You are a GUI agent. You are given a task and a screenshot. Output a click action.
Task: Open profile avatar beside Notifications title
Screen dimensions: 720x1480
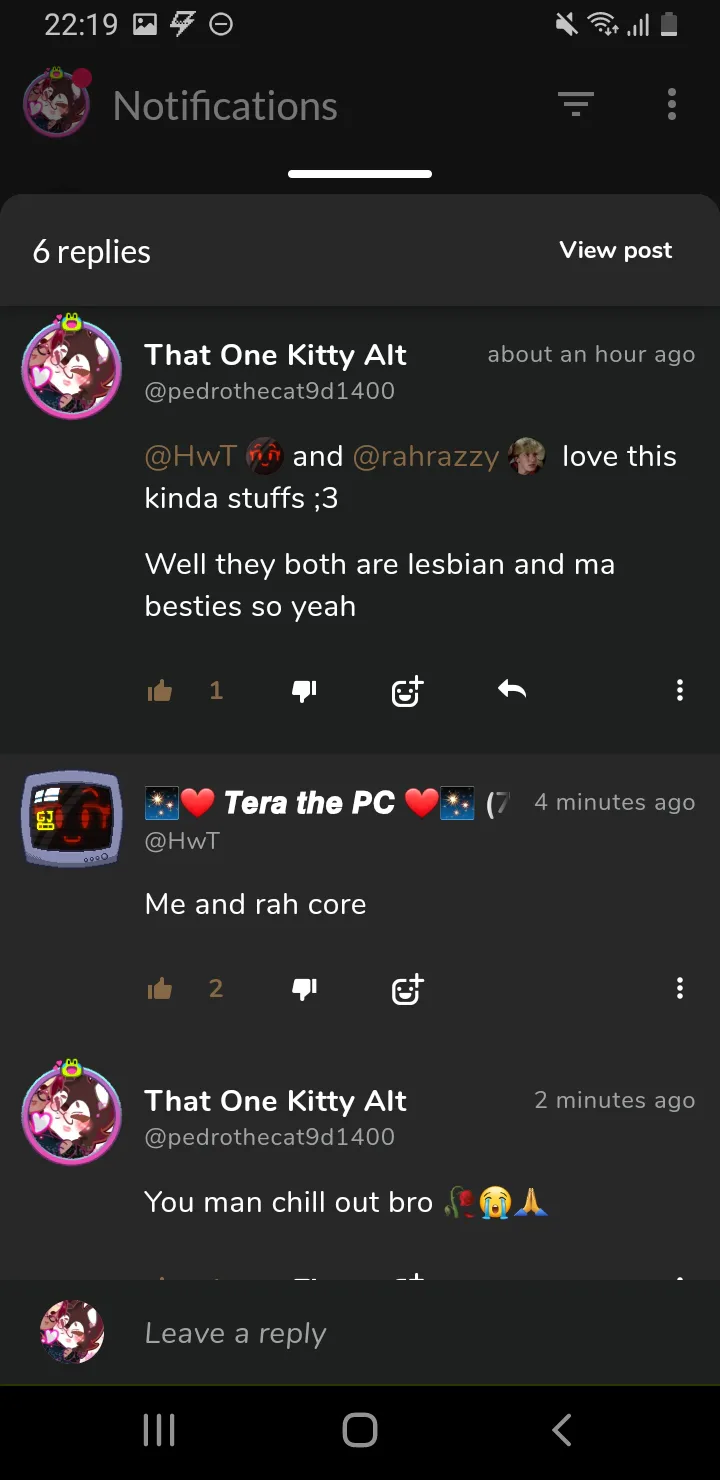[57, 103]
